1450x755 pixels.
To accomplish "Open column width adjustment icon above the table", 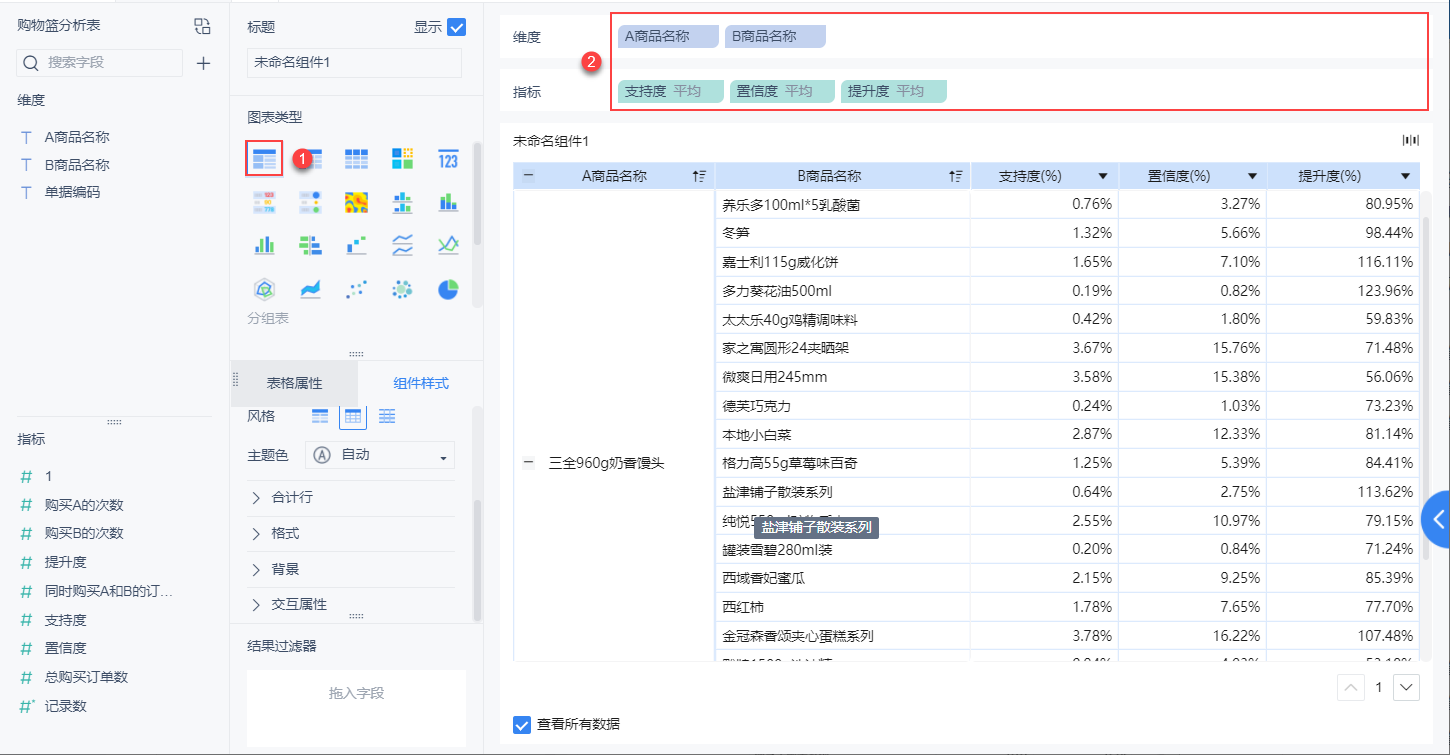I will pyautogui.click(x=1410, y=141).
